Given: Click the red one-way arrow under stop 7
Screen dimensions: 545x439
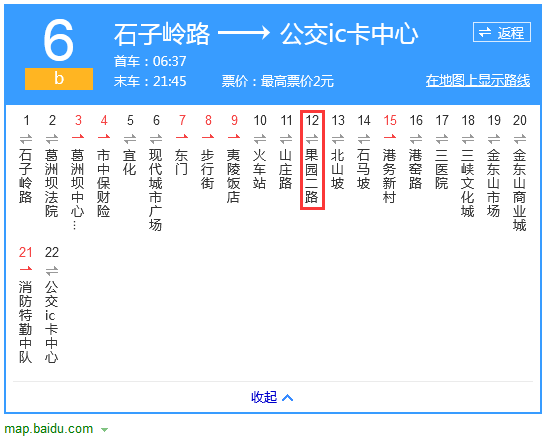Looking at the screenshot, I should [182, 137].
